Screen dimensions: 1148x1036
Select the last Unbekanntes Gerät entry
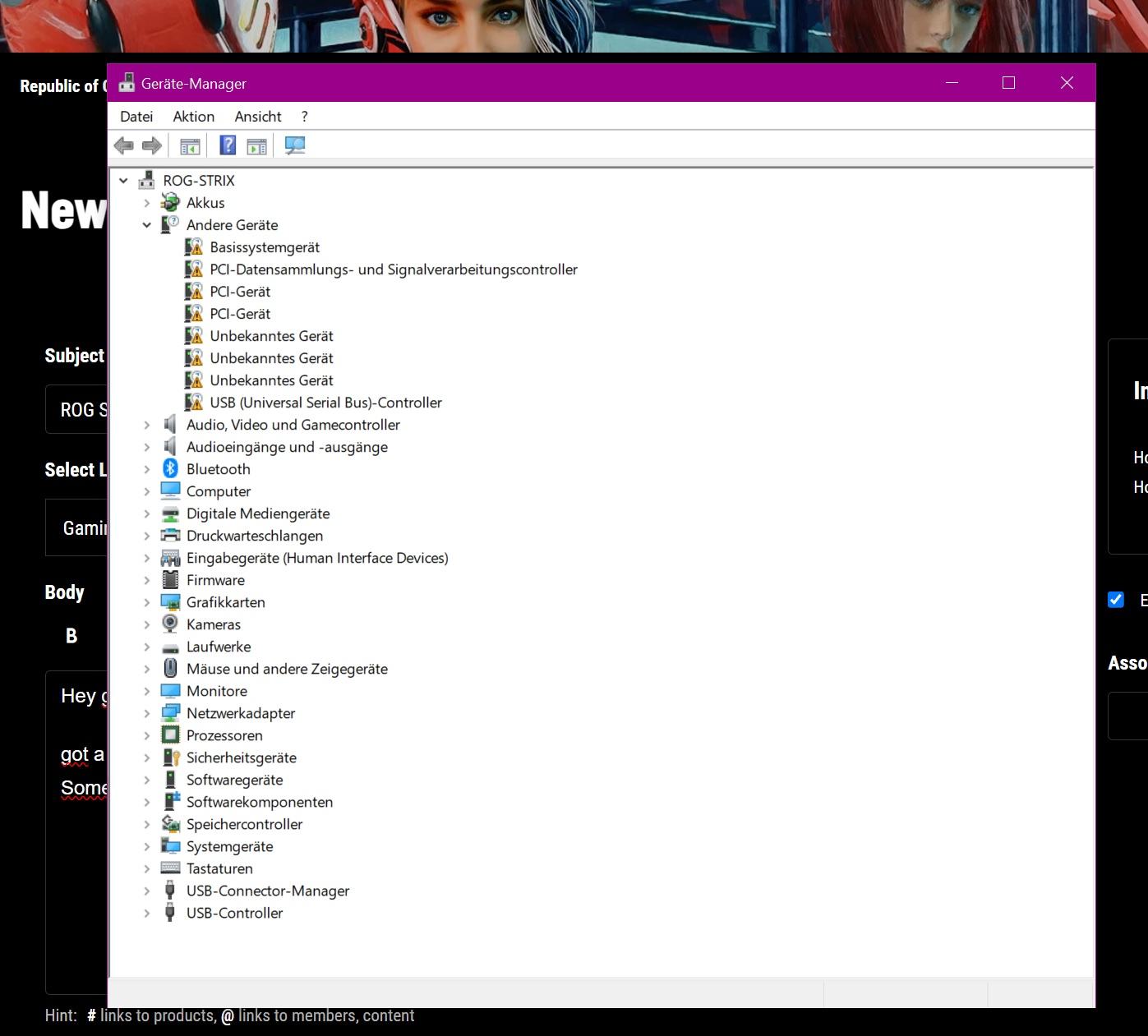click(271, 380)
